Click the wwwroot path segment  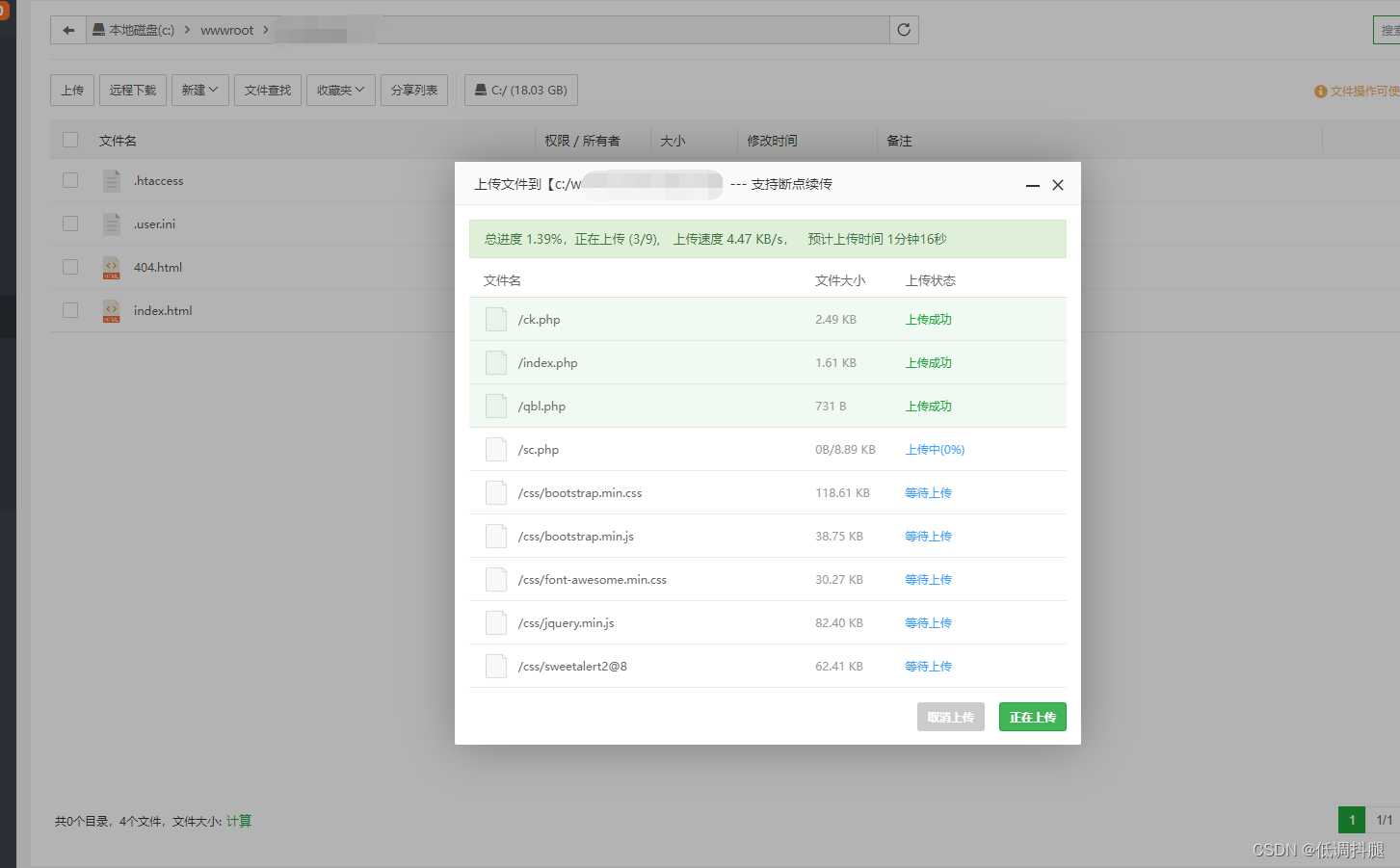coord(227,30)
